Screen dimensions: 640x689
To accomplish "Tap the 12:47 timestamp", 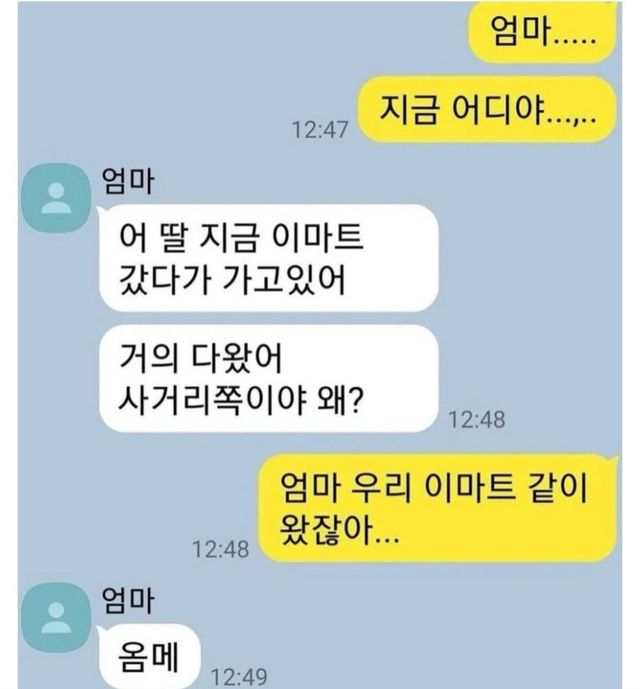I will [320, 130].
